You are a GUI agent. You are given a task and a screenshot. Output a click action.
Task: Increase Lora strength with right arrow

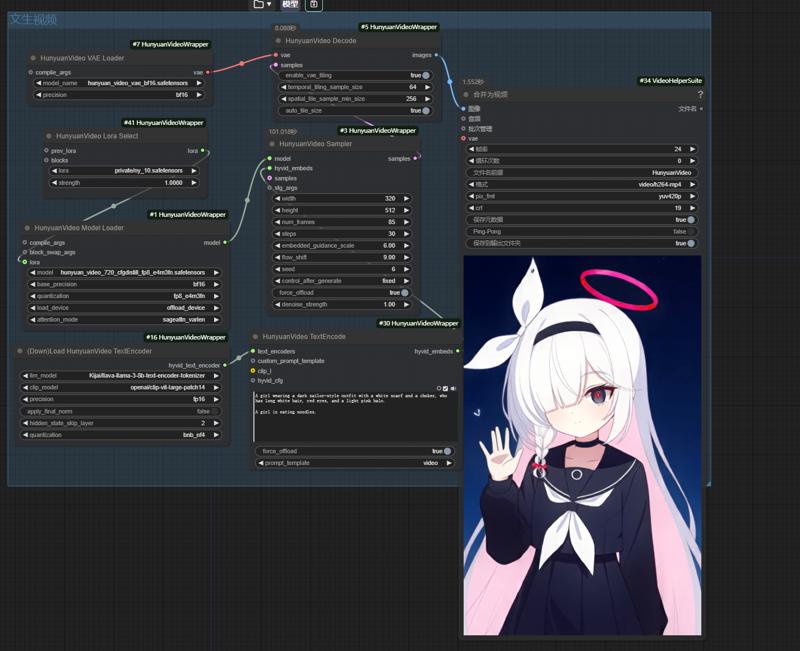coord(194,183)
